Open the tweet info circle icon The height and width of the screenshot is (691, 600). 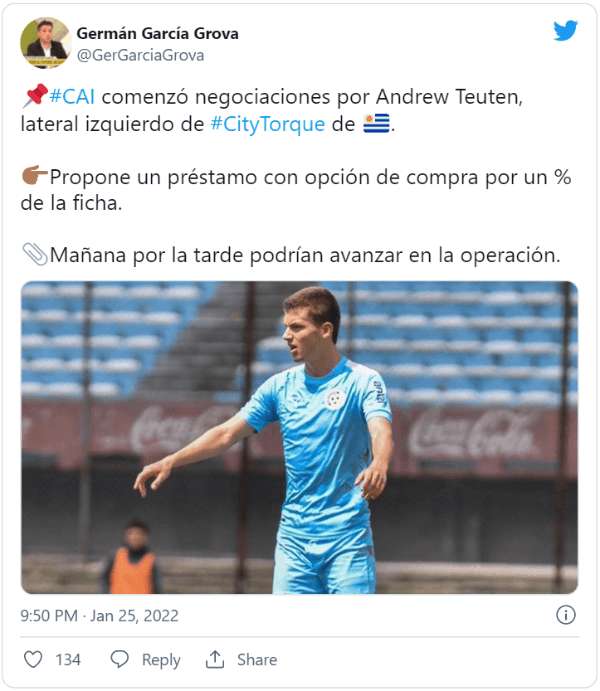[566, 615]
